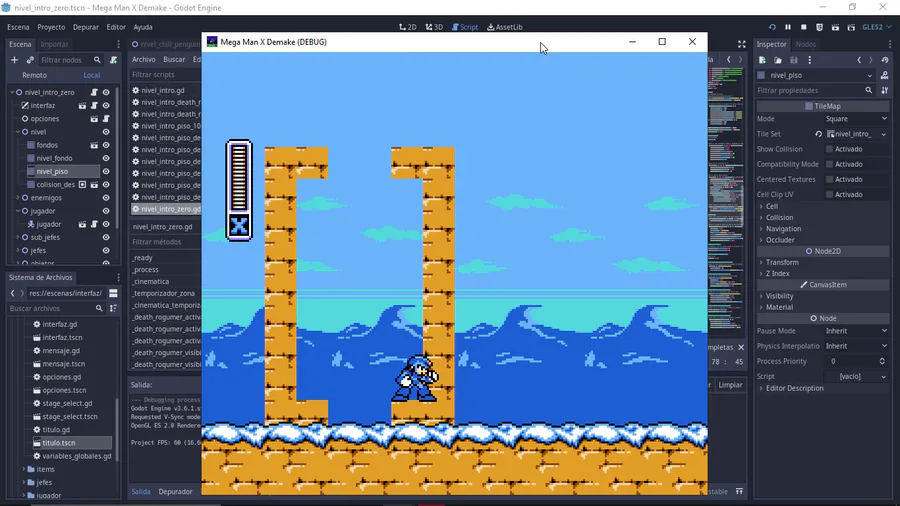The width and height of the screenshot is (900, 506).
Task: Open the Inspector's resource extra options dots
Action: tap(810, 60)
